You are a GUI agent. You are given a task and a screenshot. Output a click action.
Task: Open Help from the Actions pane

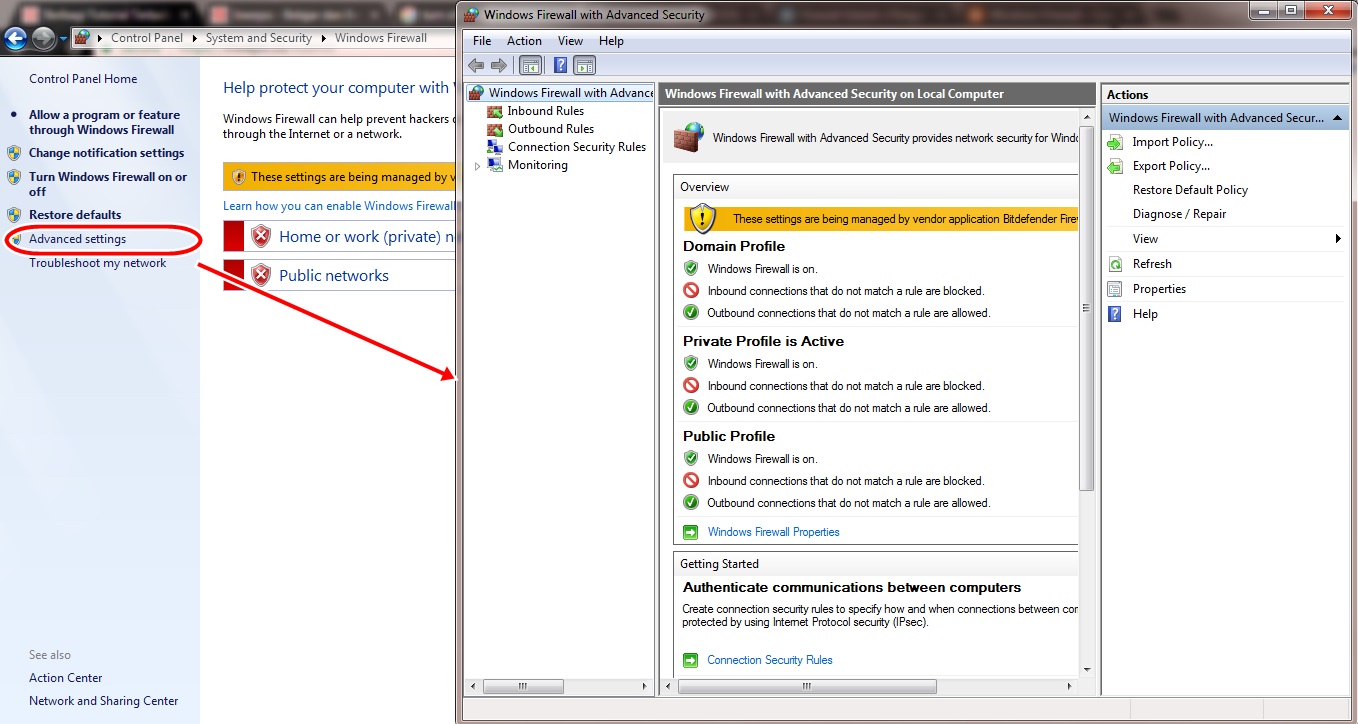1145,314
